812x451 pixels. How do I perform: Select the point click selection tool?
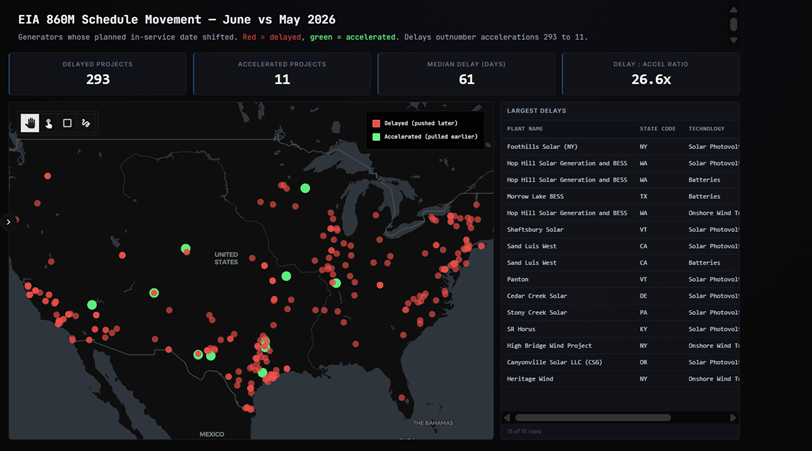[x=49, y=123]
